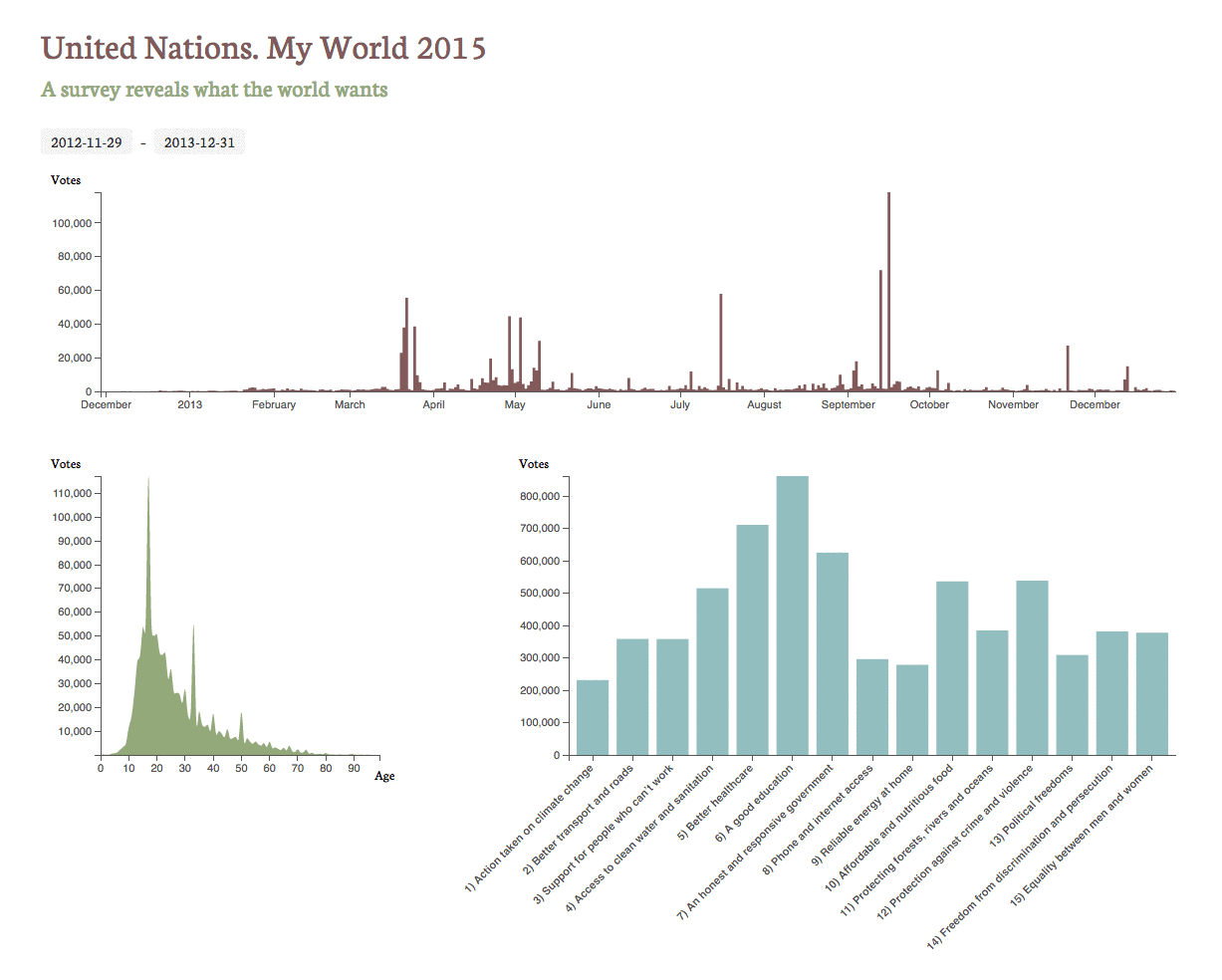1222x980 pixels.
Task: Click the '15) Equality between men and women' label
Action: click(1083, 835)
